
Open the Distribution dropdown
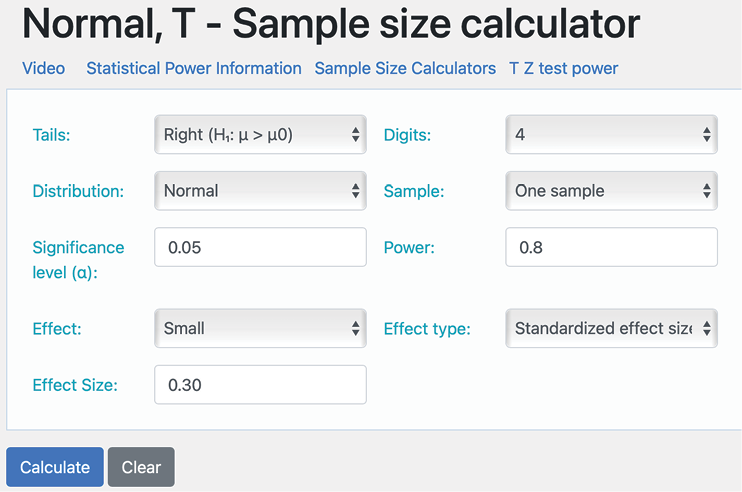click(260, 191)
